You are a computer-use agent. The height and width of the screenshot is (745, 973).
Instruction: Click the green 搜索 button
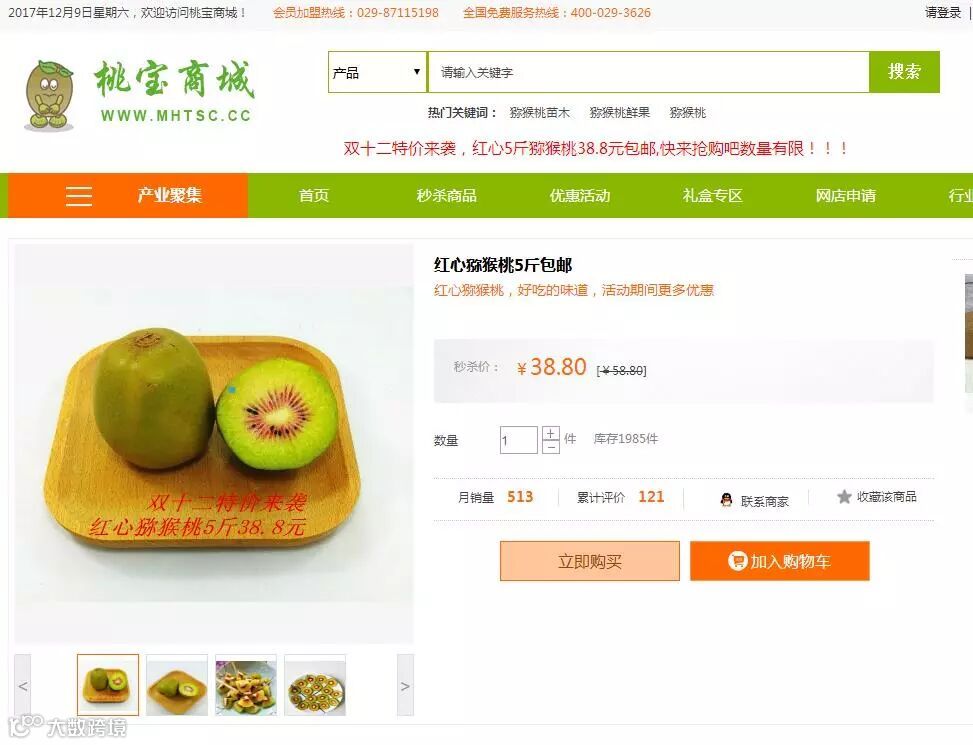click(x=904, y=72)
